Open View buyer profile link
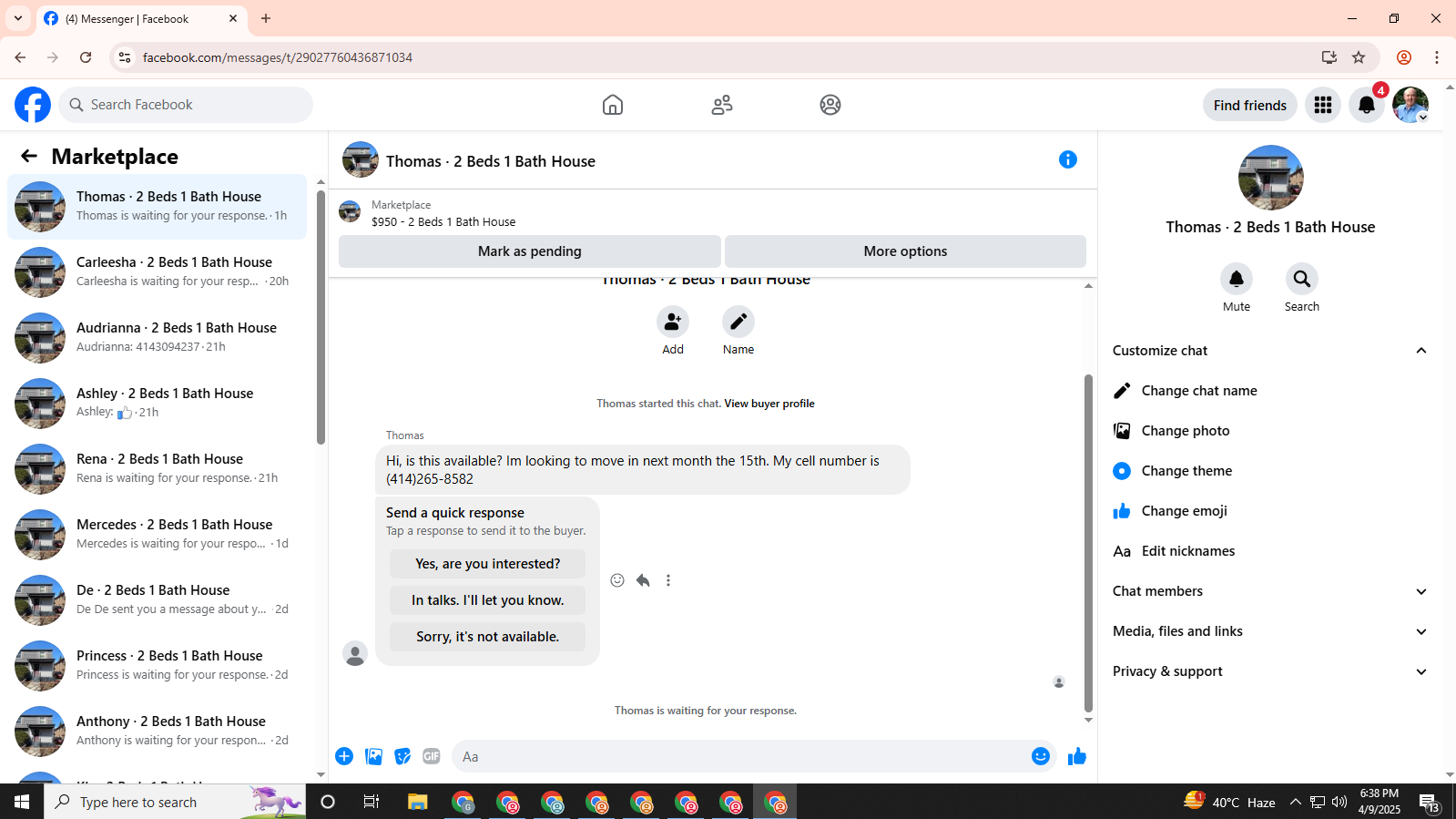The height and width of the screenshot is (819, 1456). [769, 404]
